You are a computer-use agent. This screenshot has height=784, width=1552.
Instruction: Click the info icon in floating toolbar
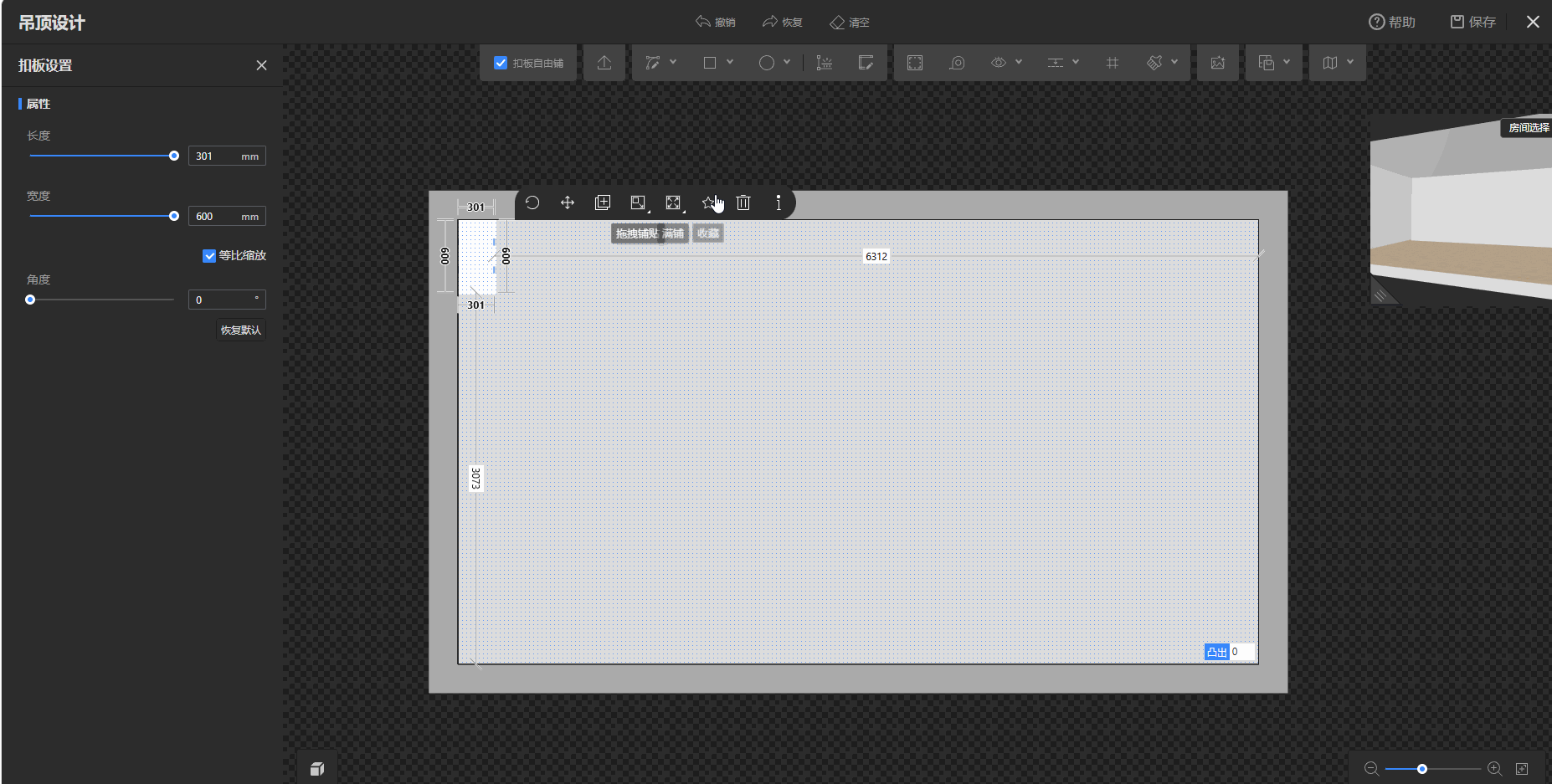[x=779, y=202]
